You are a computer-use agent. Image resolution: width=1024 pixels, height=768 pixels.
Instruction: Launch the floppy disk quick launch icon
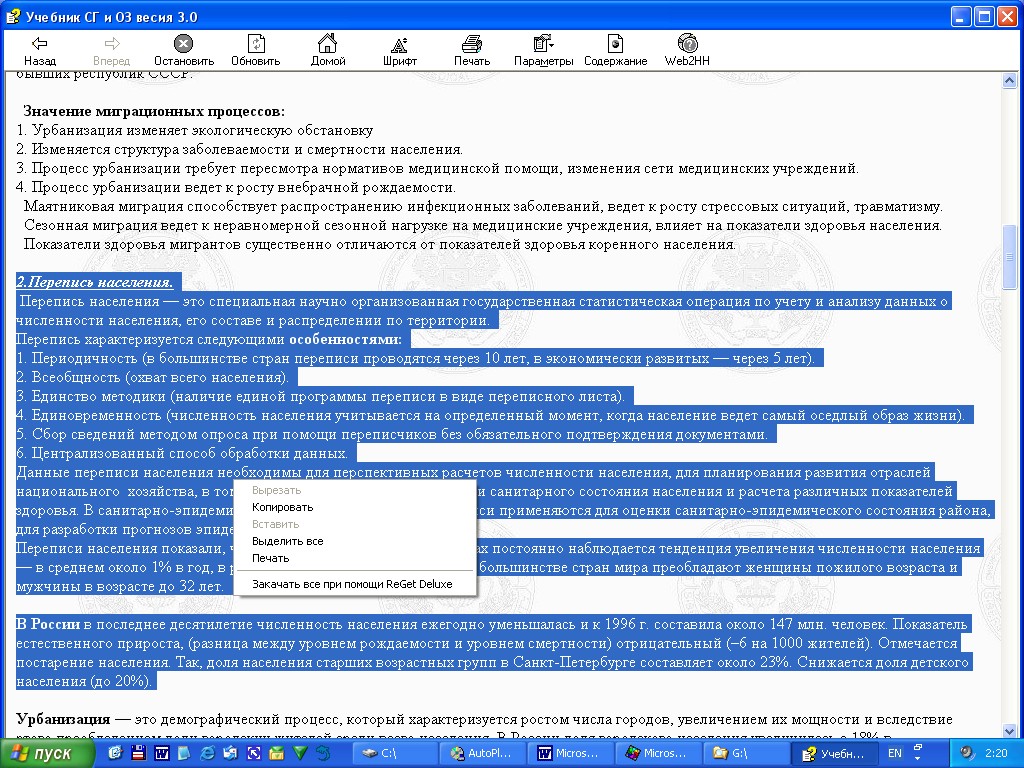click(x=138, y=753)
